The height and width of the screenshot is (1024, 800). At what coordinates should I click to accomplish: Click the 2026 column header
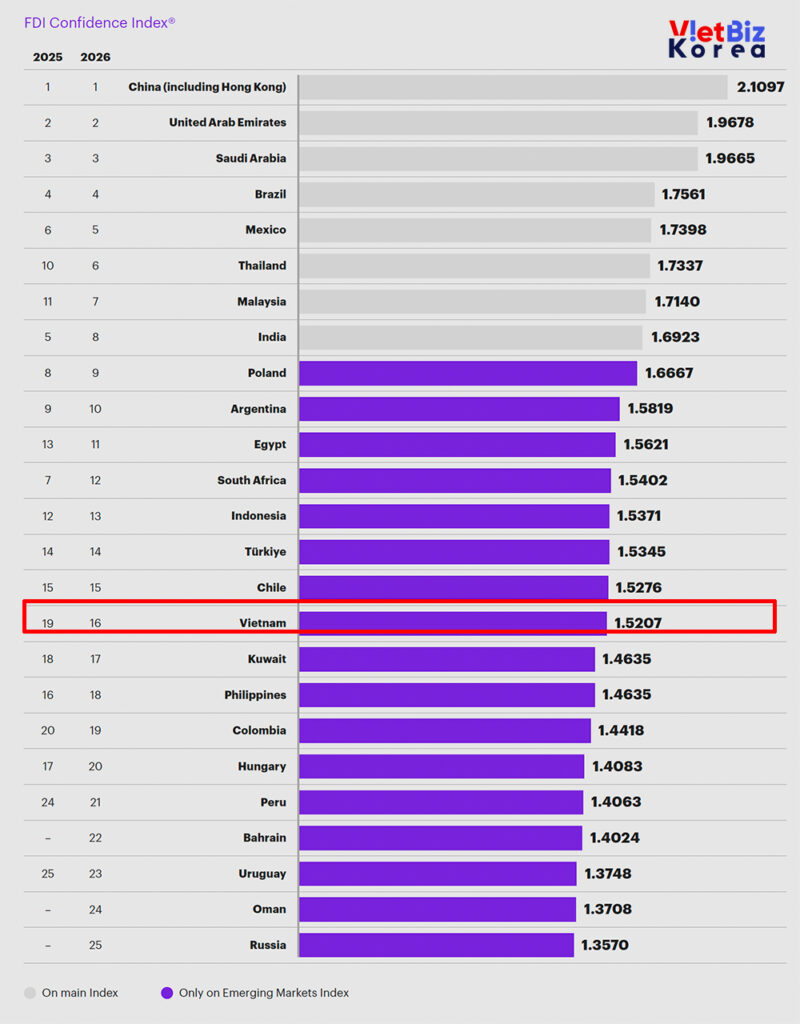(x=96, y=57)
